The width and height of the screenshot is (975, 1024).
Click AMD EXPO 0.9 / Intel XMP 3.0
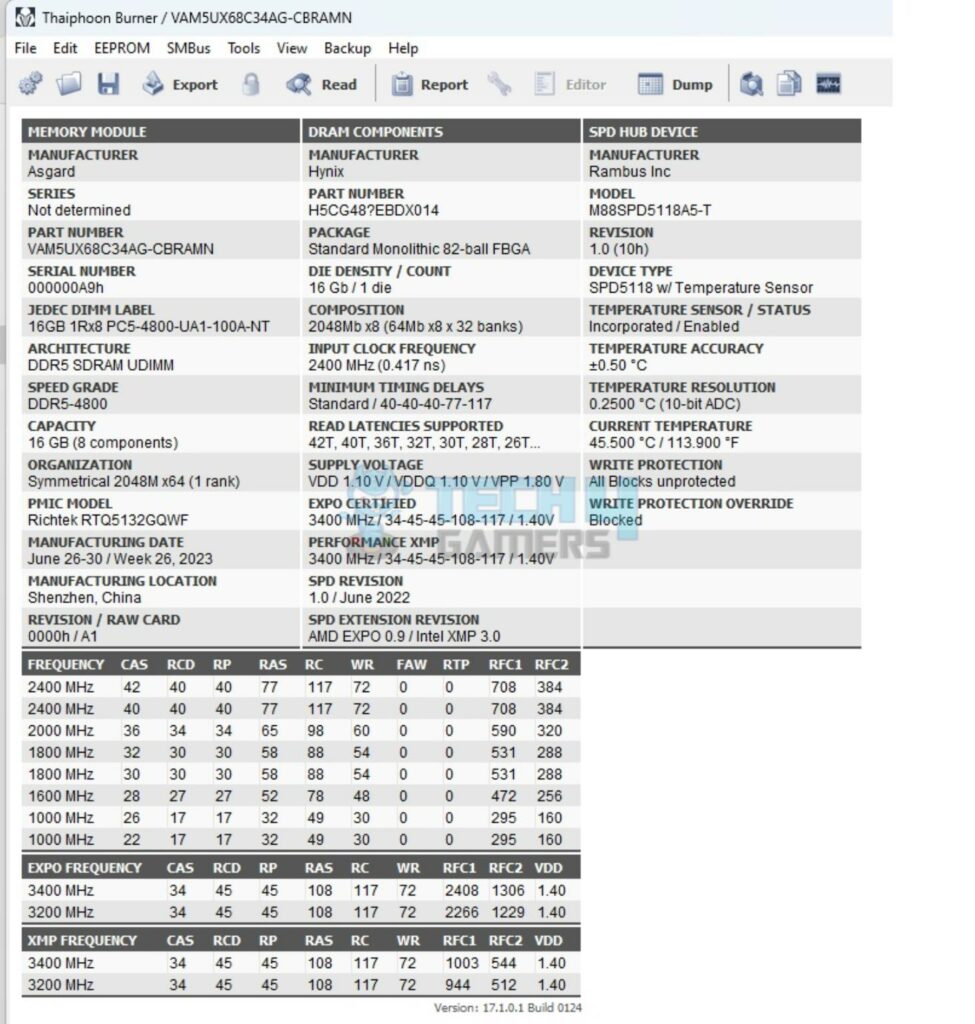point(404,636)
